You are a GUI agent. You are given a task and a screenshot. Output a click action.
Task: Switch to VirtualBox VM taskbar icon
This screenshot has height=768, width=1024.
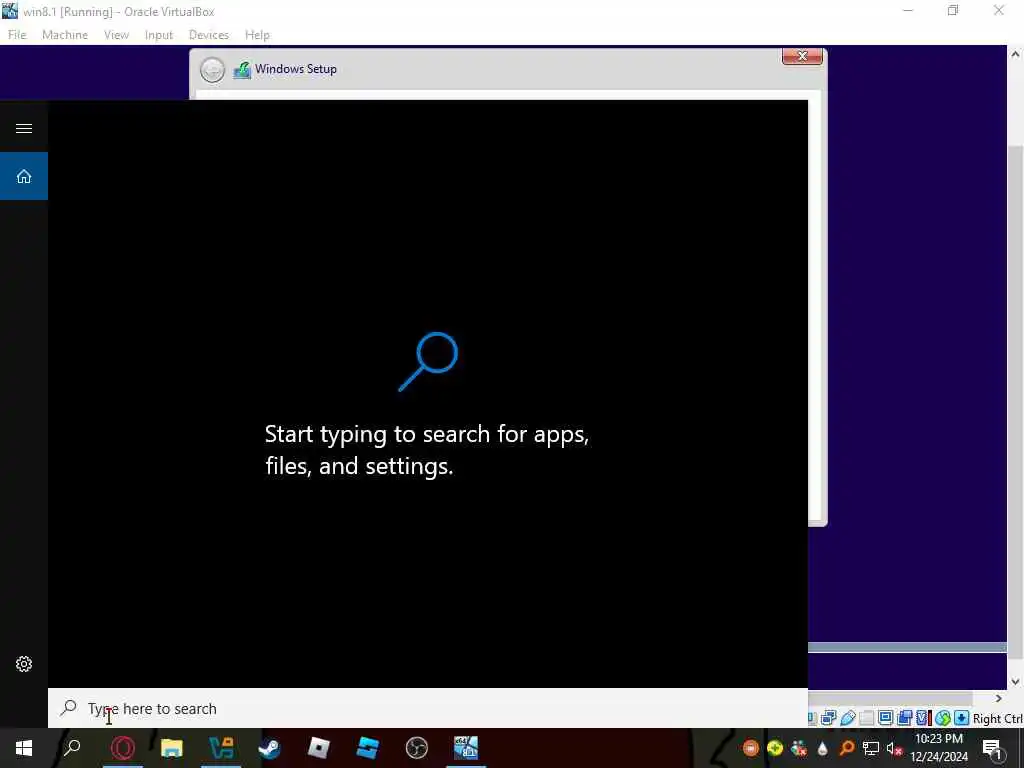pyautogui.click(x=466, y=748)
